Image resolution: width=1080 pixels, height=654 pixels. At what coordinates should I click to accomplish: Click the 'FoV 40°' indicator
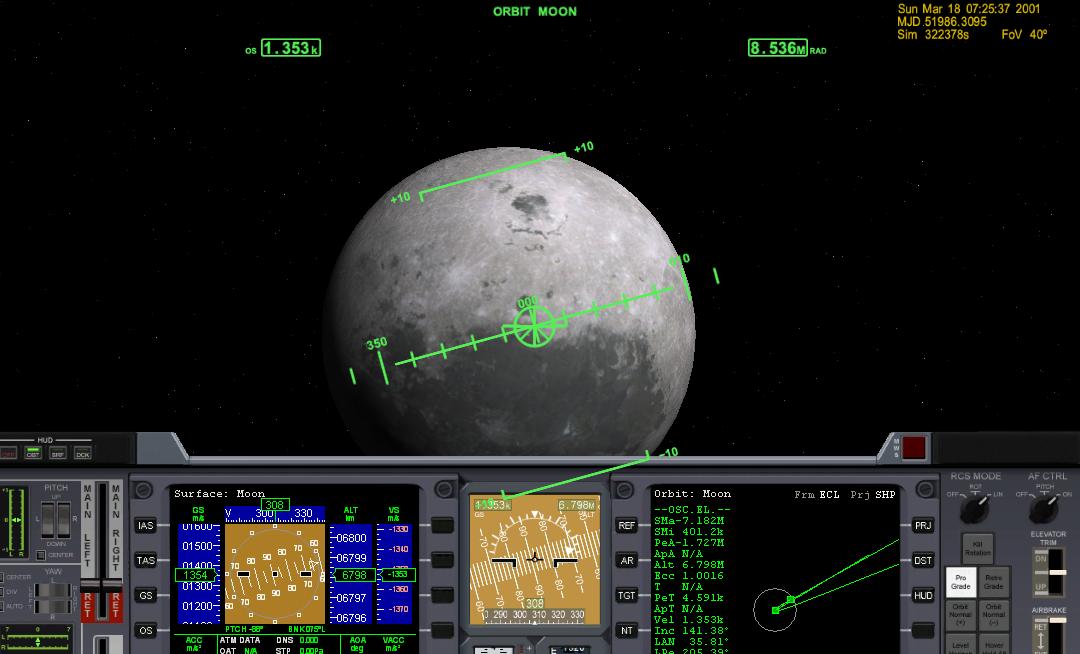[1024, 34]
